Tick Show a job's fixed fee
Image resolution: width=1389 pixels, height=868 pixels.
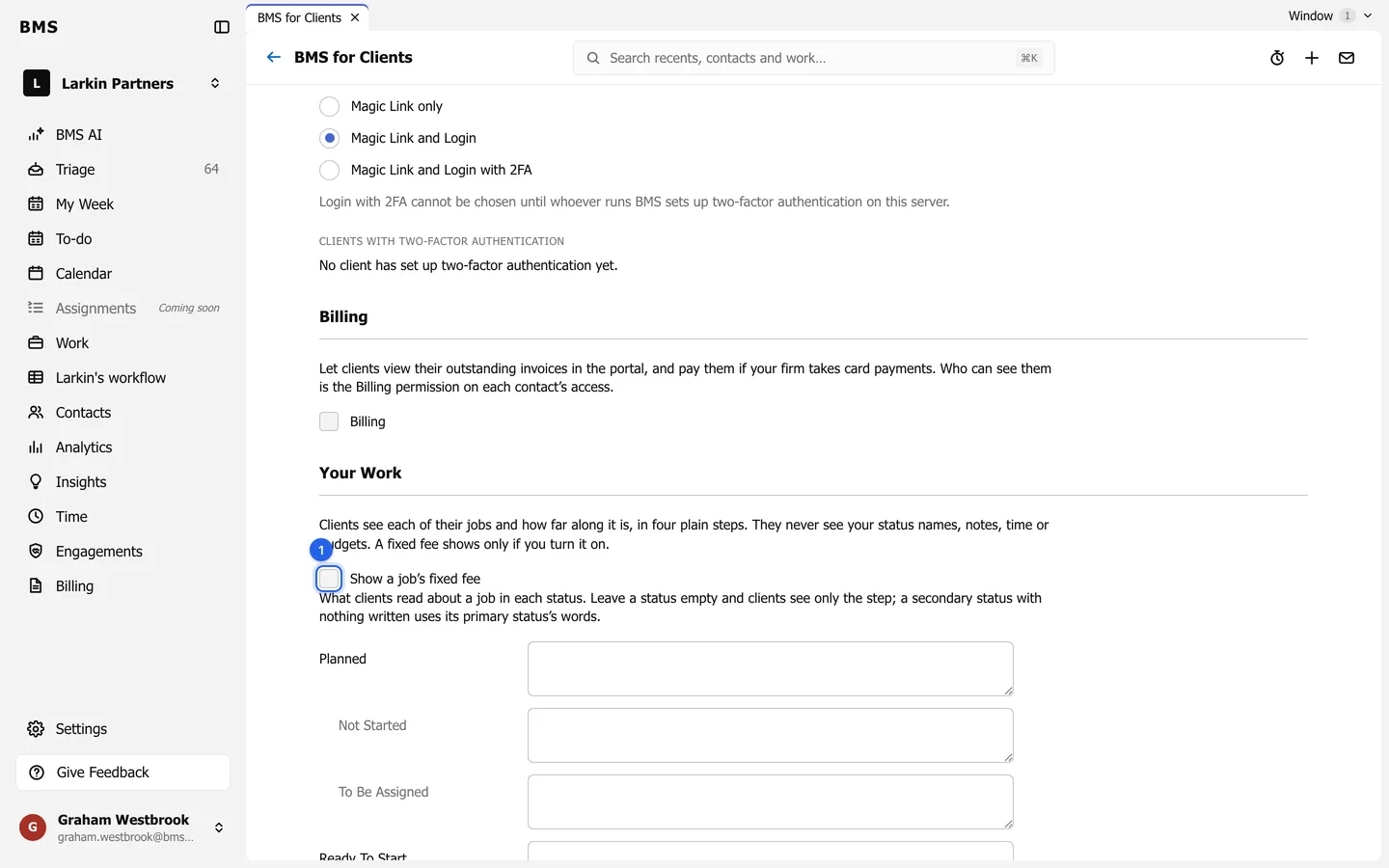[329, 579]
